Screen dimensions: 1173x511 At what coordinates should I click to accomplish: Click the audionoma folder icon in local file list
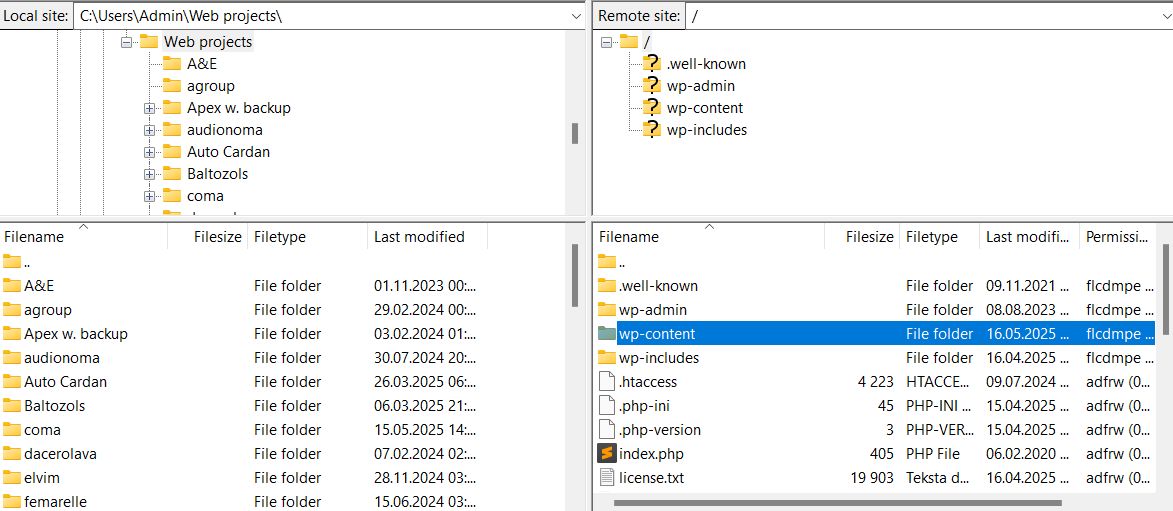(11, 357)
